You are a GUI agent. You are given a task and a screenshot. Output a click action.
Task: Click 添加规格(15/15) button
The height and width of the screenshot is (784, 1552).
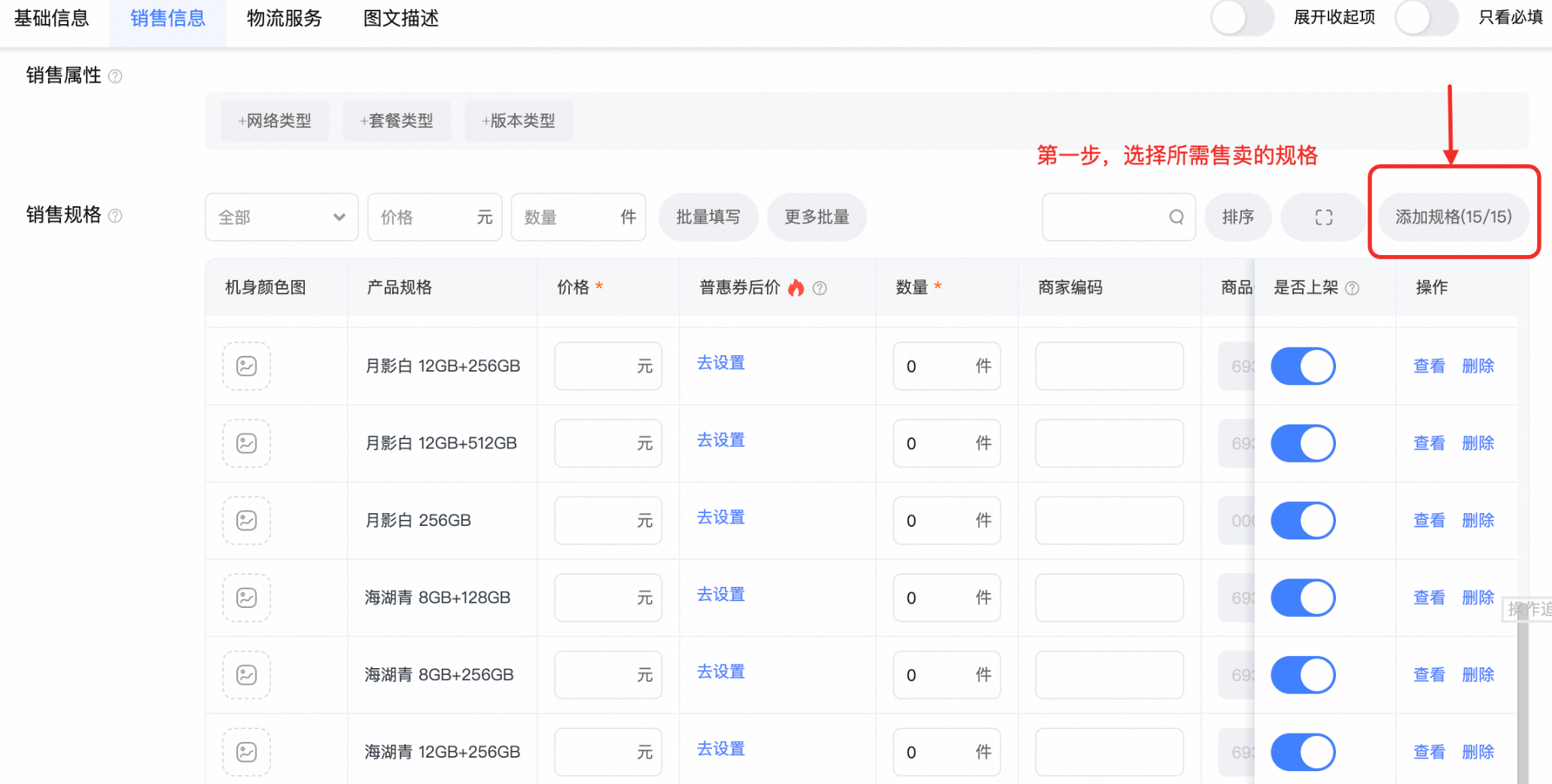pyautogui.click(x=1453, y=217)
